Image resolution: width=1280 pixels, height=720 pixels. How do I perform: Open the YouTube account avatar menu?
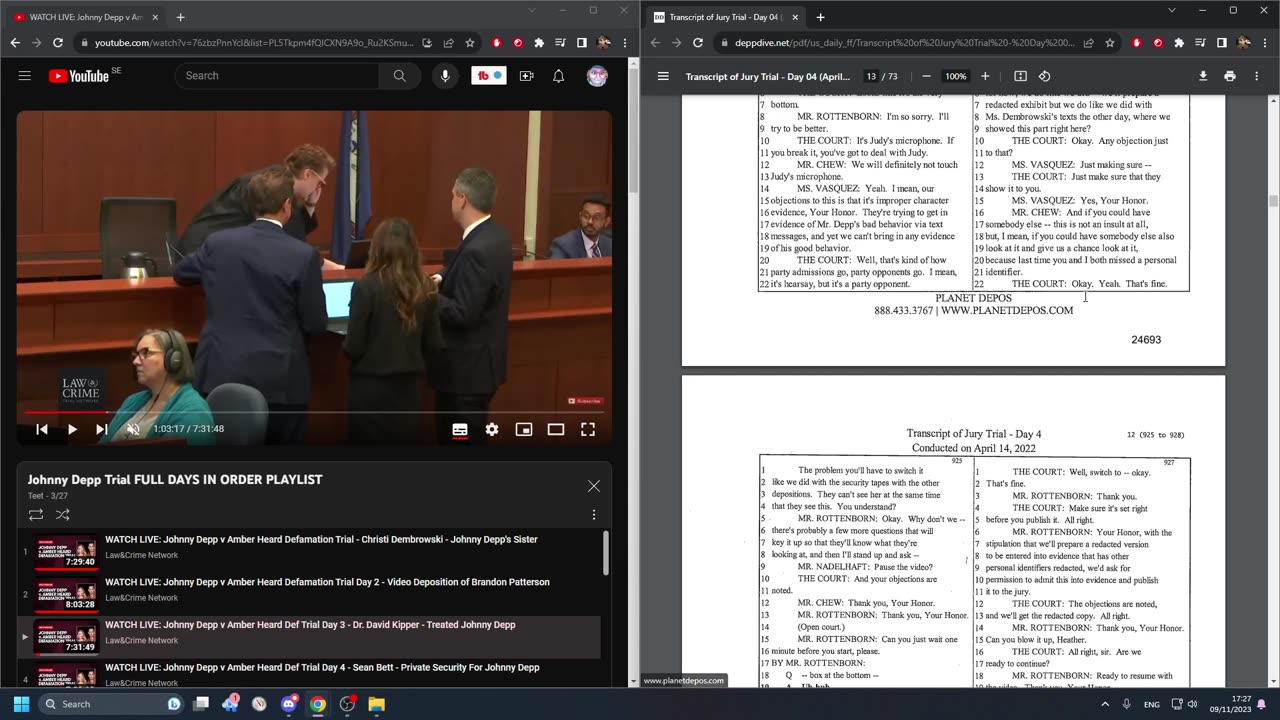click(x=597, y=76)
